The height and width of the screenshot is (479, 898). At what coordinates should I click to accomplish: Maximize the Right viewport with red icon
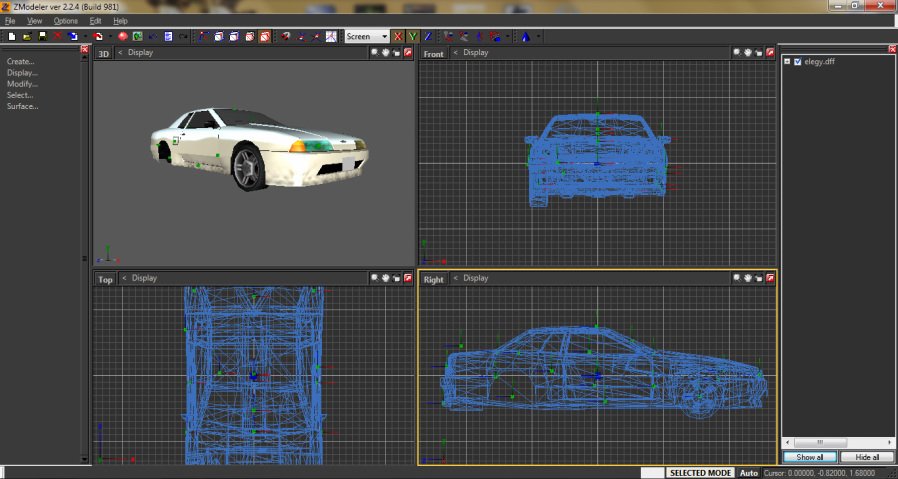pyautogui.click(x=770, y=278)
